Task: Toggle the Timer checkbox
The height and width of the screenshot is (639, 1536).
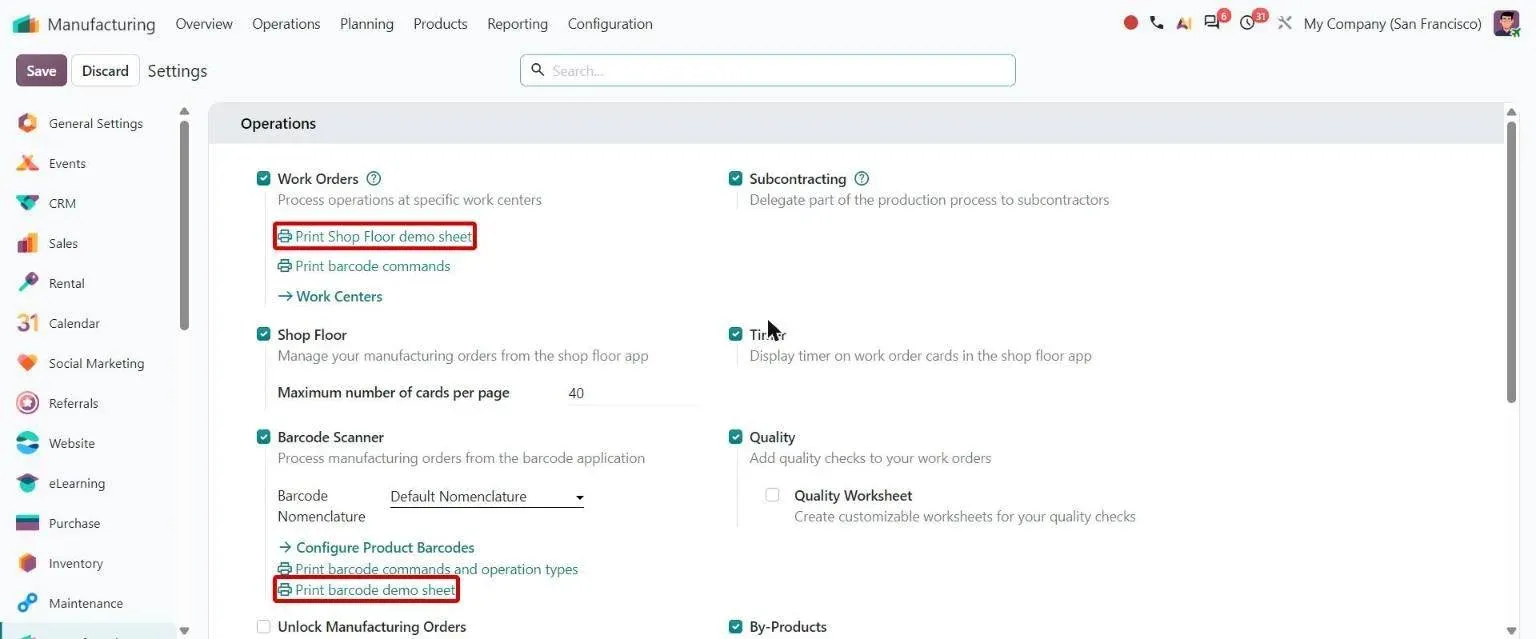Action: point(736,335)
